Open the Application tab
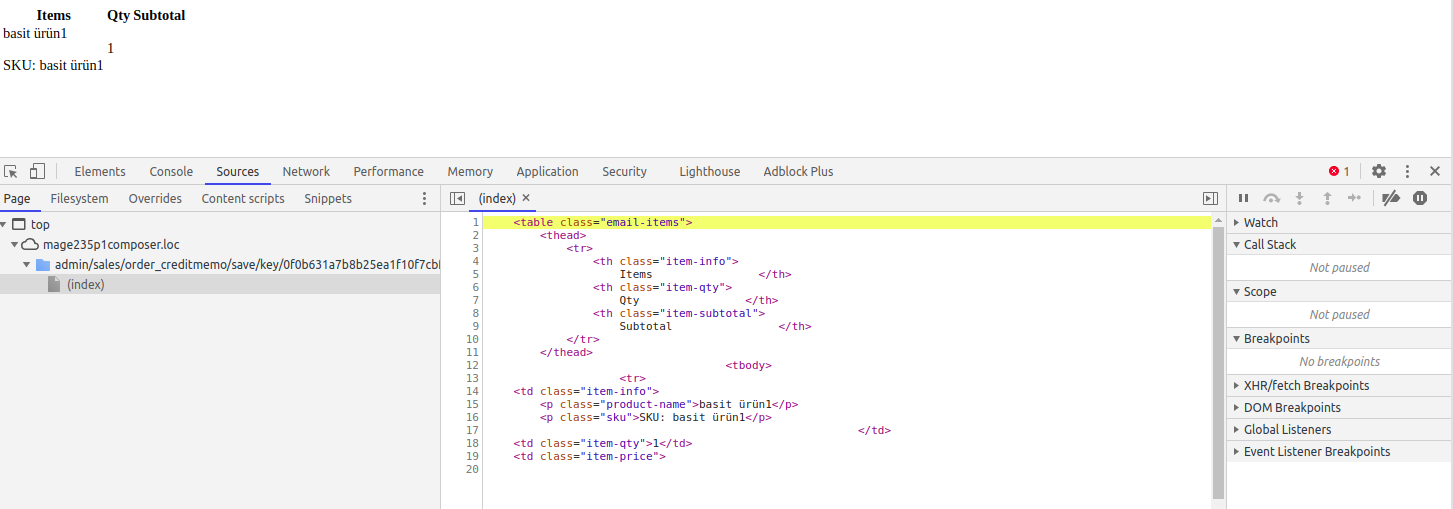1453x509 pixels. [547, 171]
